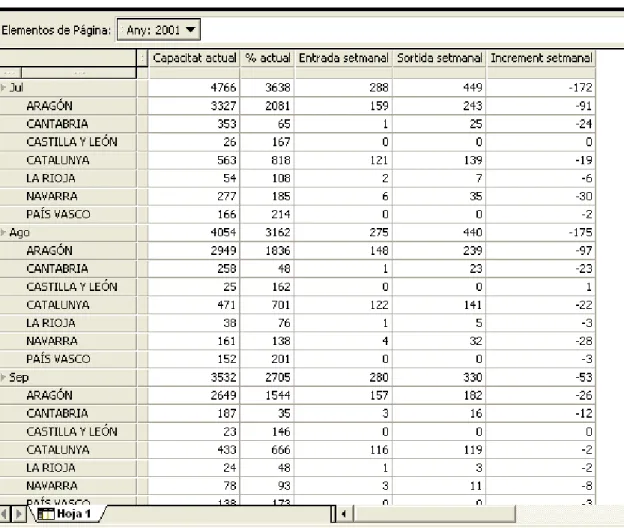Screen dimensions: 624x528
Task: Click Ago CATALUNYA % actual cell 701
Action: coord(267,305)
